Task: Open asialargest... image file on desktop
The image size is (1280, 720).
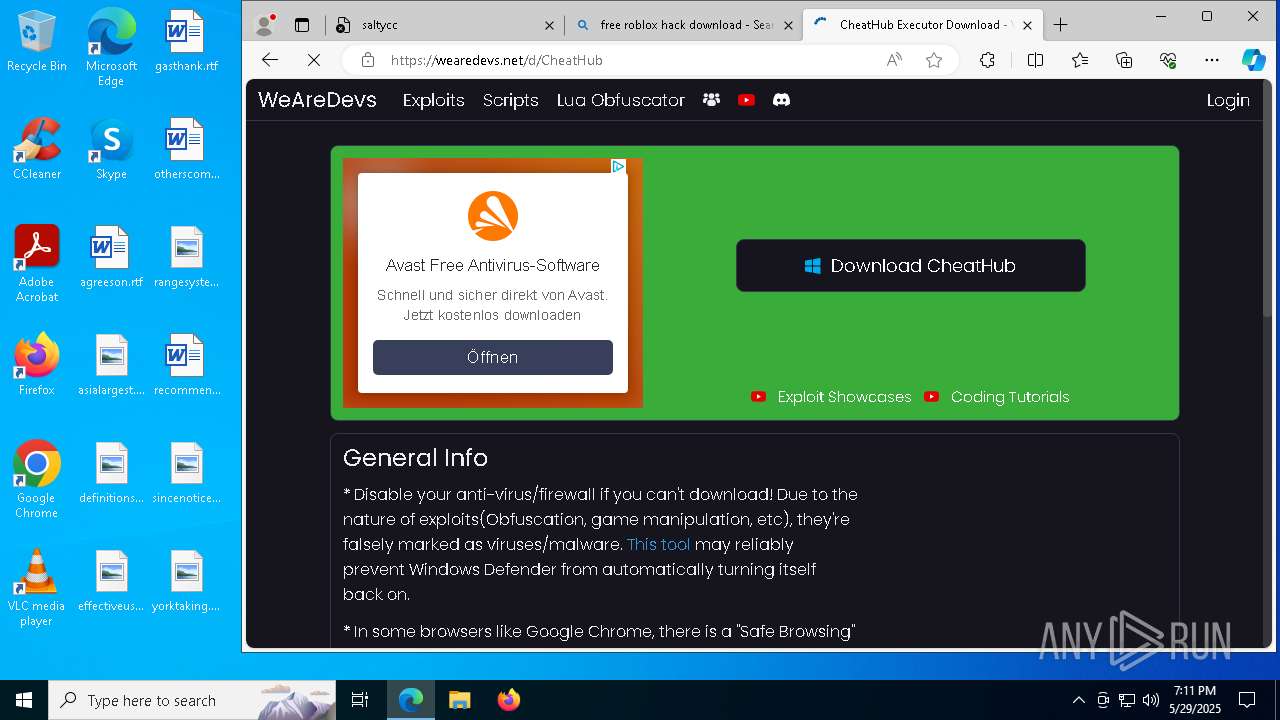Action: tap(111, 364)
